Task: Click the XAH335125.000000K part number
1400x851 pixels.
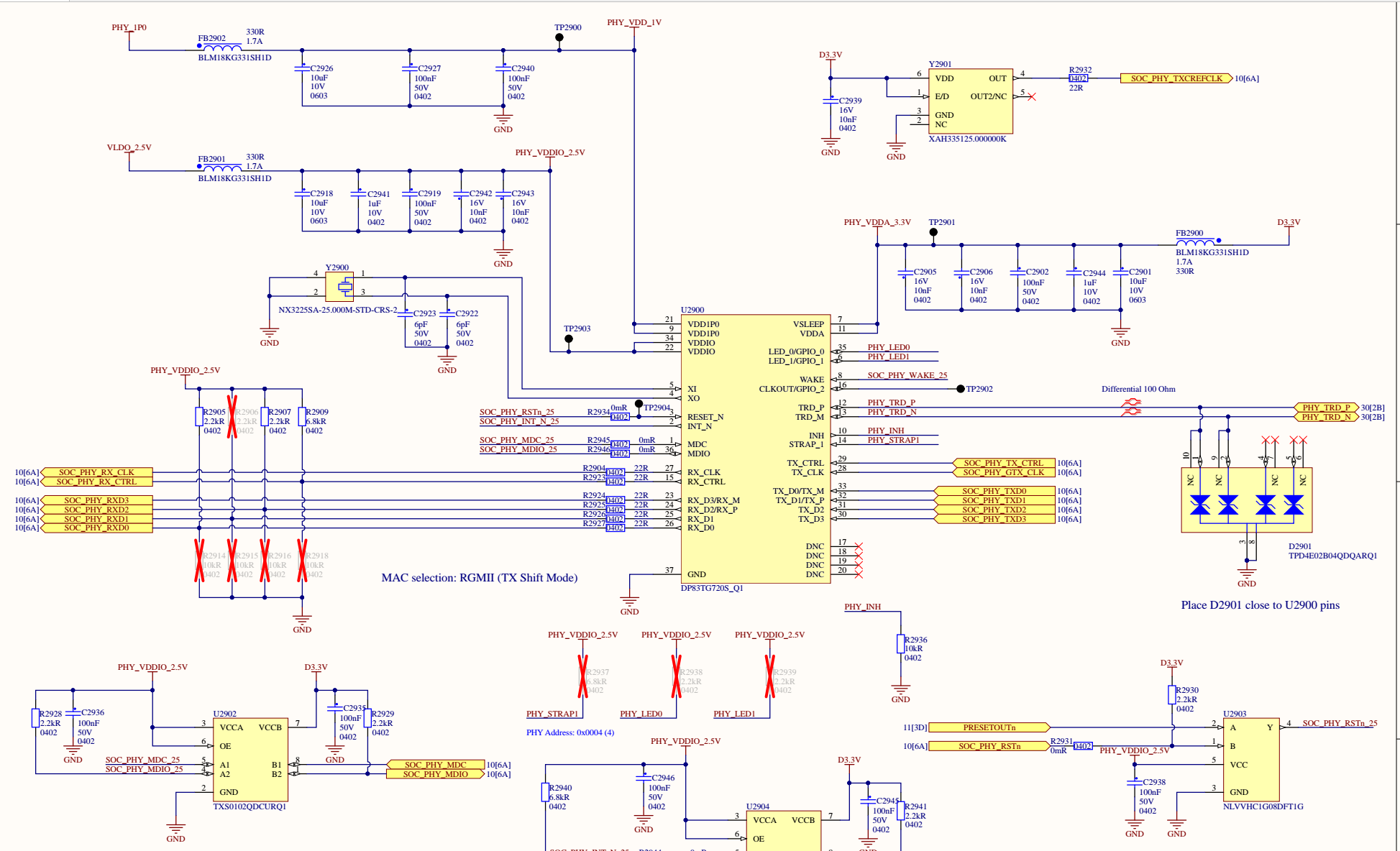Action: pos(967,139)
